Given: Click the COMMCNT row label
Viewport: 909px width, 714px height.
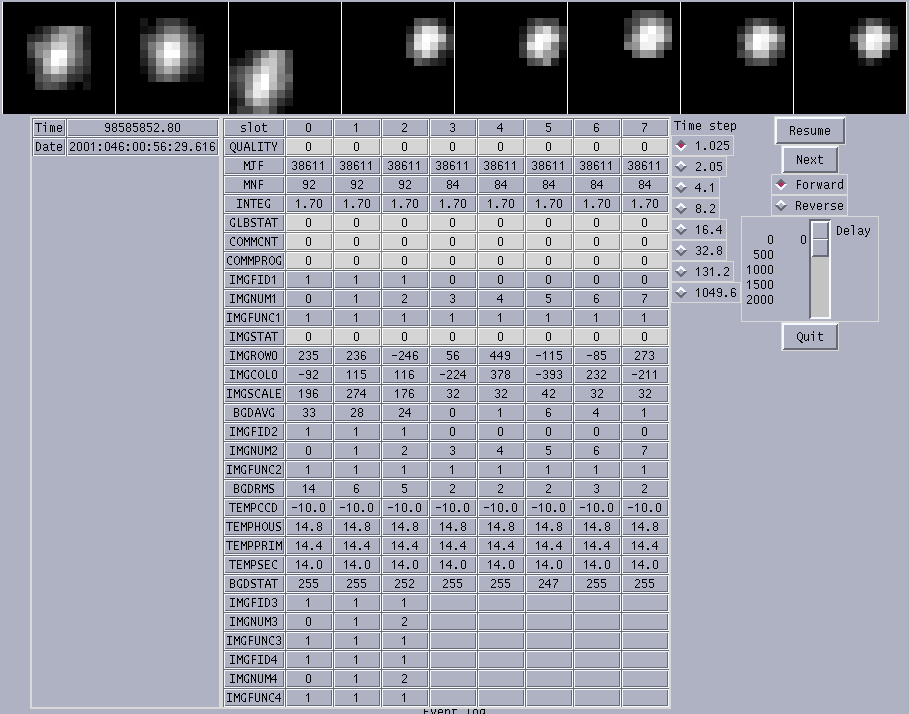Looking at the screenshot, I should [254, 242].
